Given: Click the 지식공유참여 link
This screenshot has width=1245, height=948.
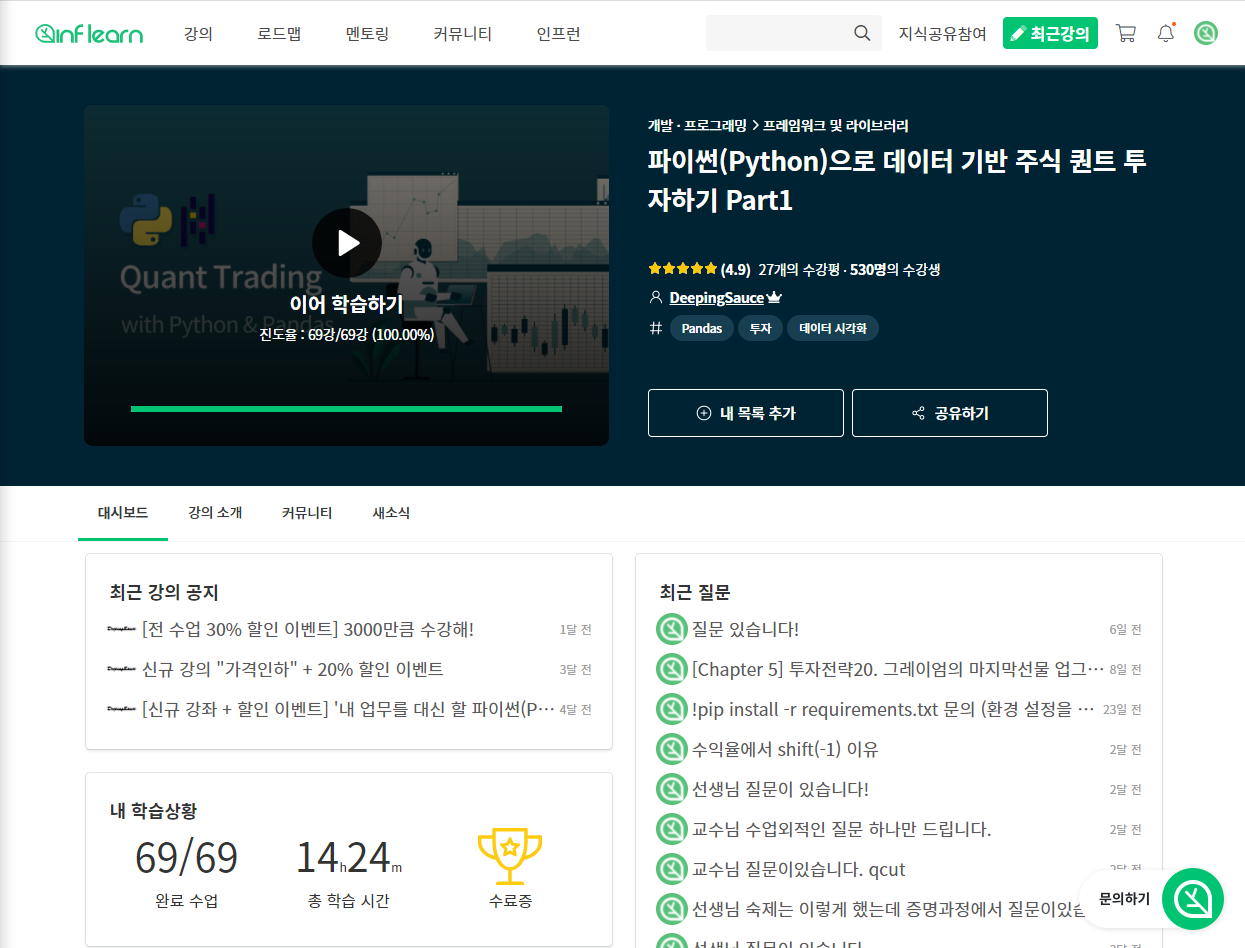Looking at the screenshot, I should tap(942, 33).
